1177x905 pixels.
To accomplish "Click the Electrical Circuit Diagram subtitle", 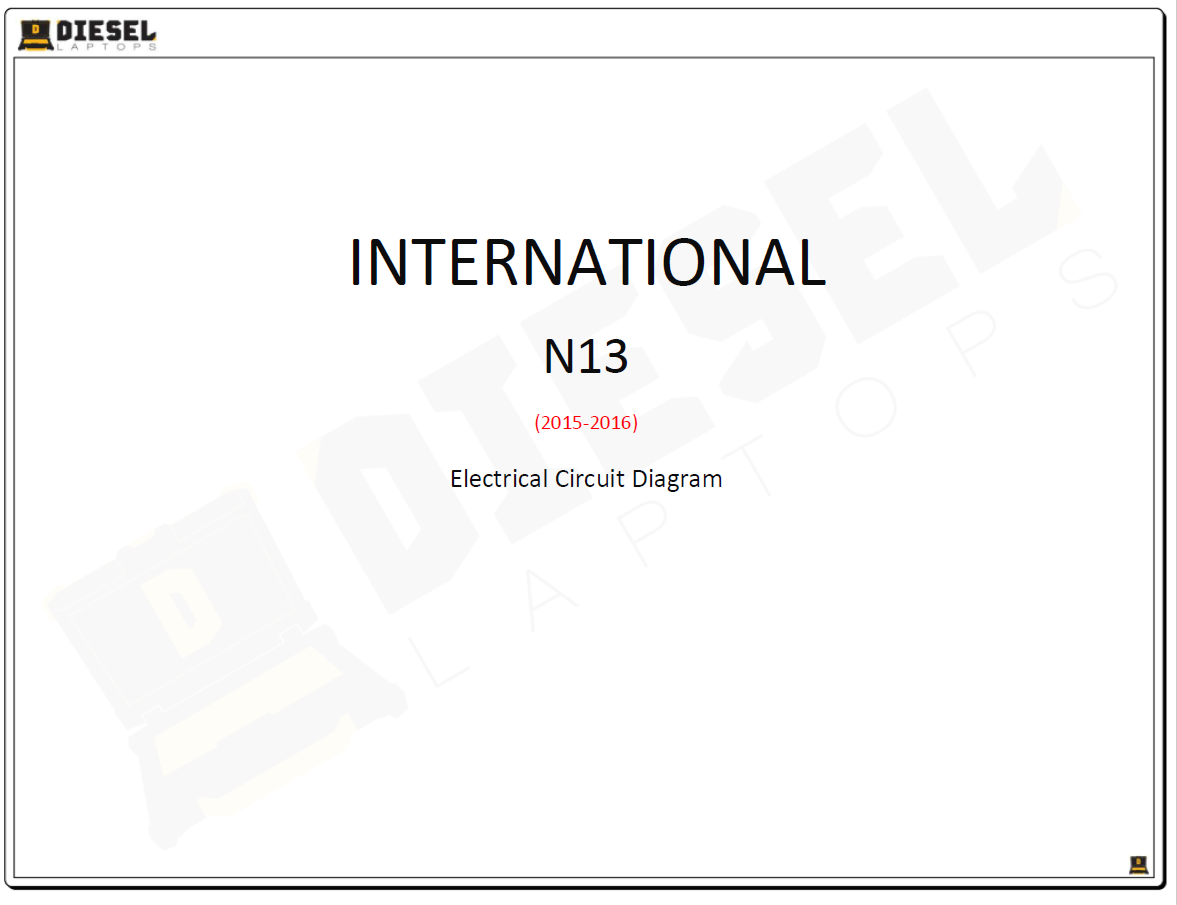I will point(586,479).
